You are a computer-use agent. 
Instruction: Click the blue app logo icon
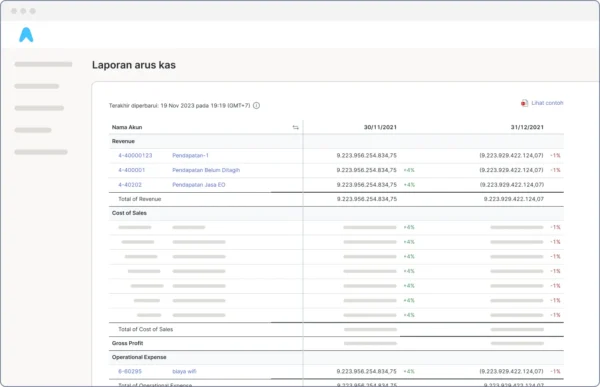(26, 35)
